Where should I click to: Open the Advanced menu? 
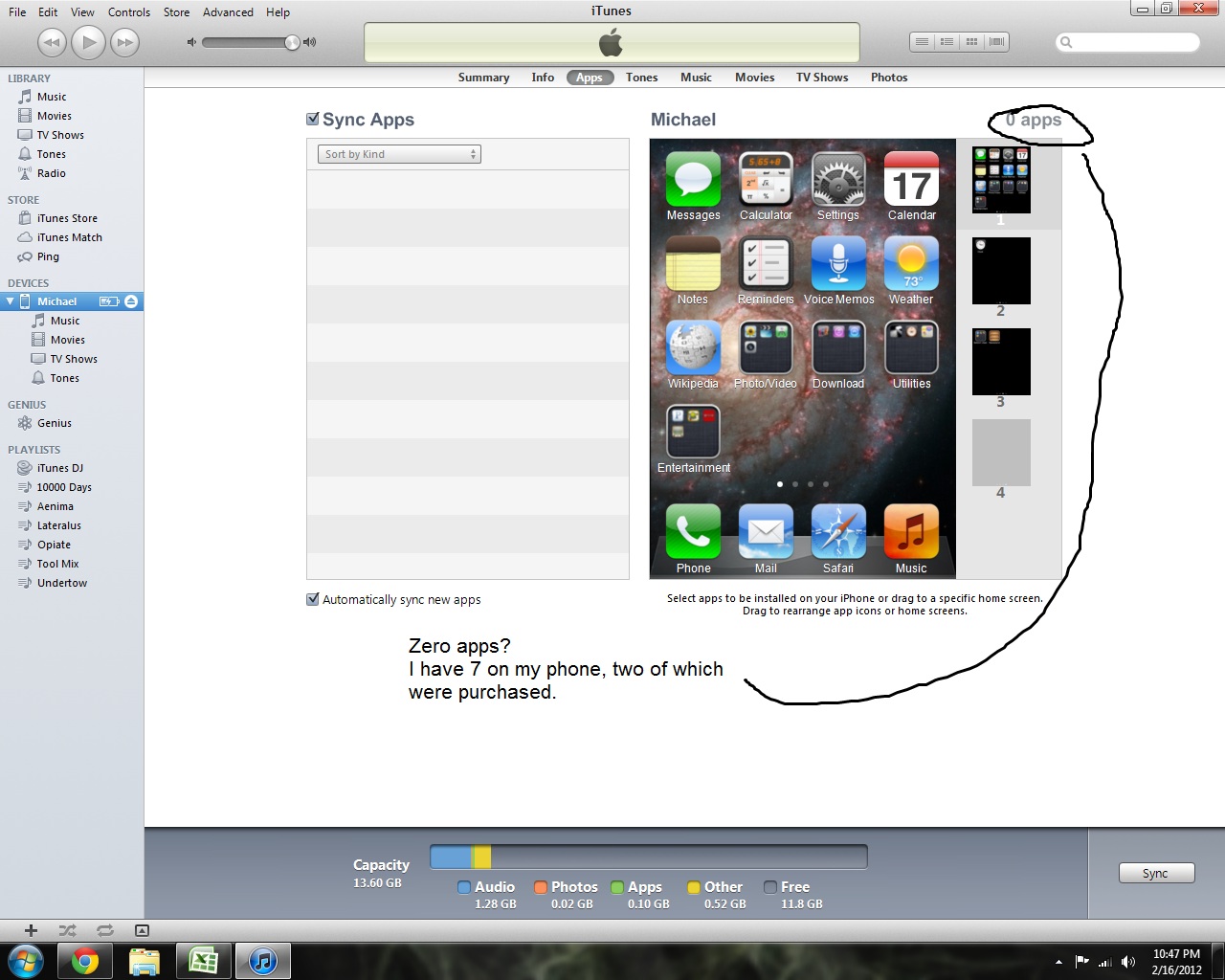(228, 12)
